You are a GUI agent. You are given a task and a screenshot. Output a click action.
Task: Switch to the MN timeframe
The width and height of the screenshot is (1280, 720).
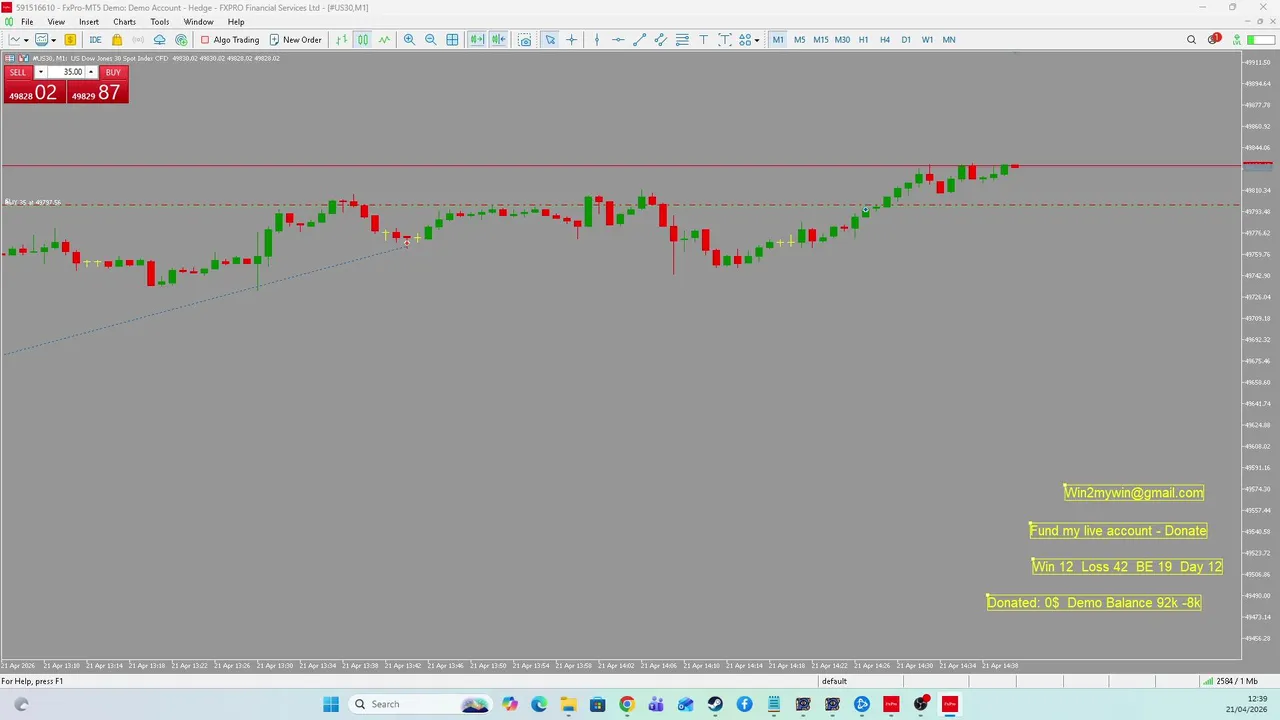point(949,40)
